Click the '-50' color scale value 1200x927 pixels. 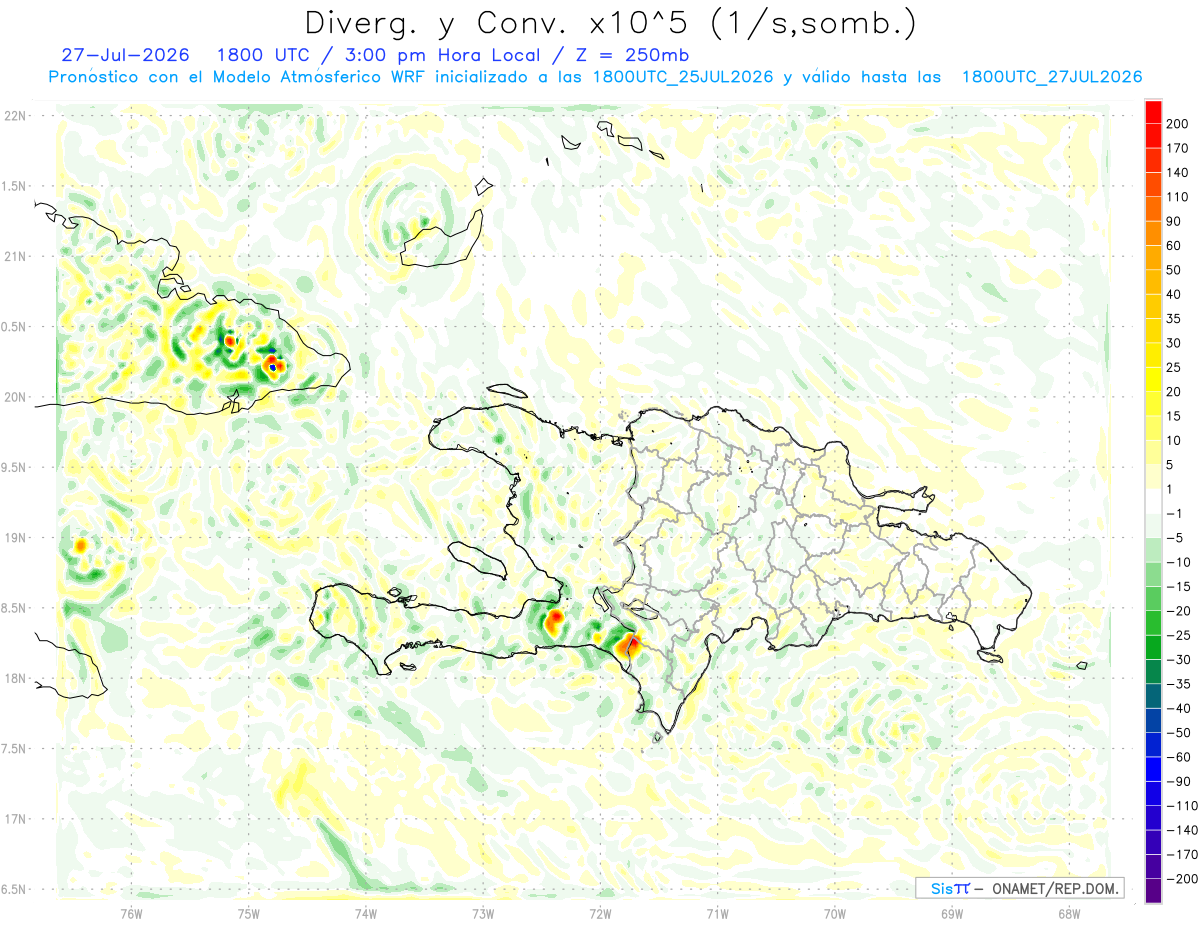[x=1178, y=732]
